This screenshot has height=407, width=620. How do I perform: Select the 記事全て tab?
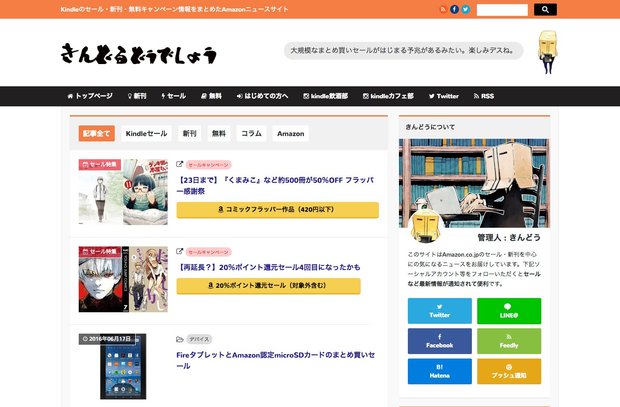[96, 134]
